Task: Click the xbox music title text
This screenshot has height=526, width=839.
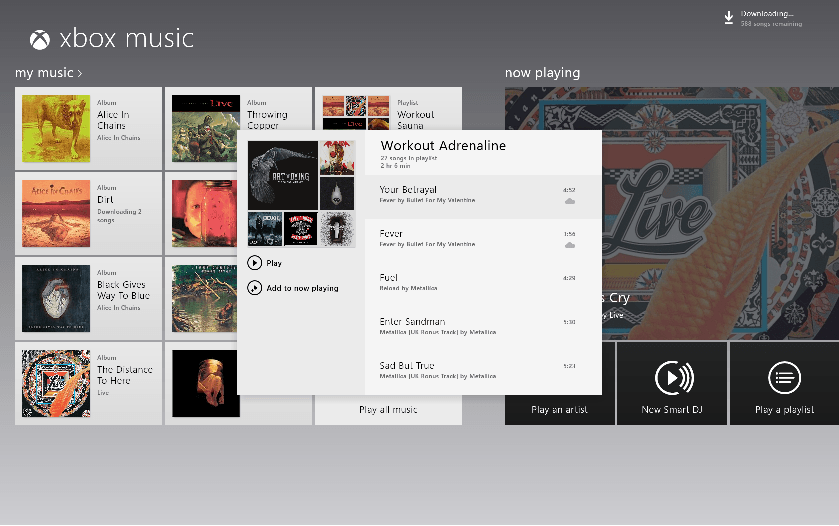Action: pos(127,39)
